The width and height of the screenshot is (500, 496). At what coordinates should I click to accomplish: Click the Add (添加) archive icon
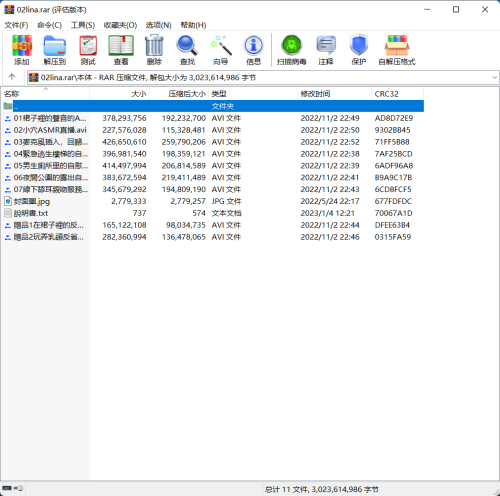pyautogui.click(x=22, y=50)
